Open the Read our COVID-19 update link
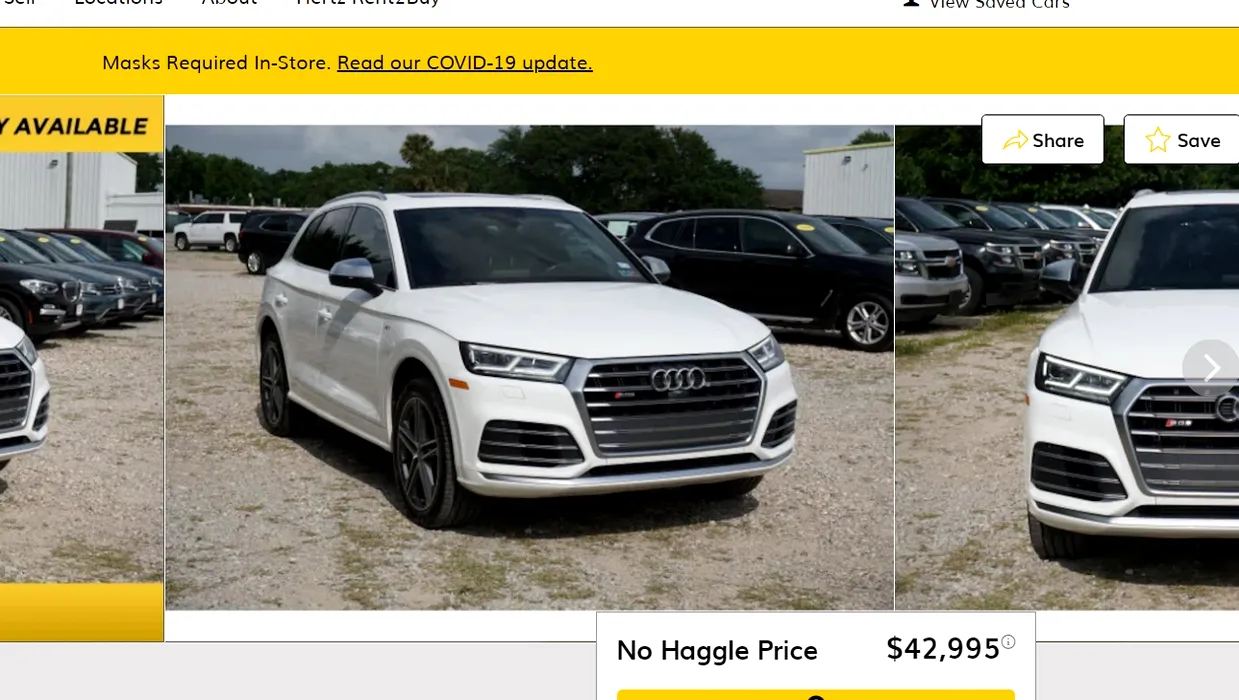1239x700 pixels. 465,62
